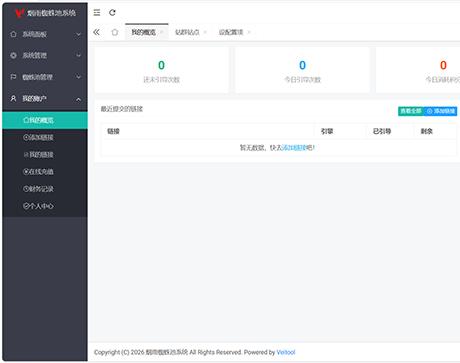The width and height of the screenshot is (460, 363).
Task: Open the house-icon menu in sidebar
Action: tap(45, 34)
